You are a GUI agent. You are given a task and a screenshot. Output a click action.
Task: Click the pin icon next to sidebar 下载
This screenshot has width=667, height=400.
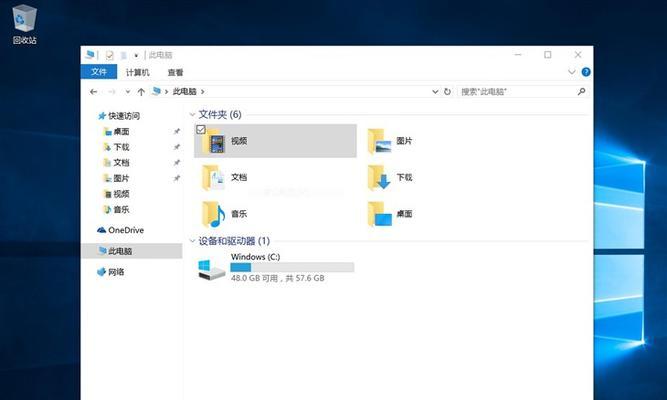coord(177,147)
